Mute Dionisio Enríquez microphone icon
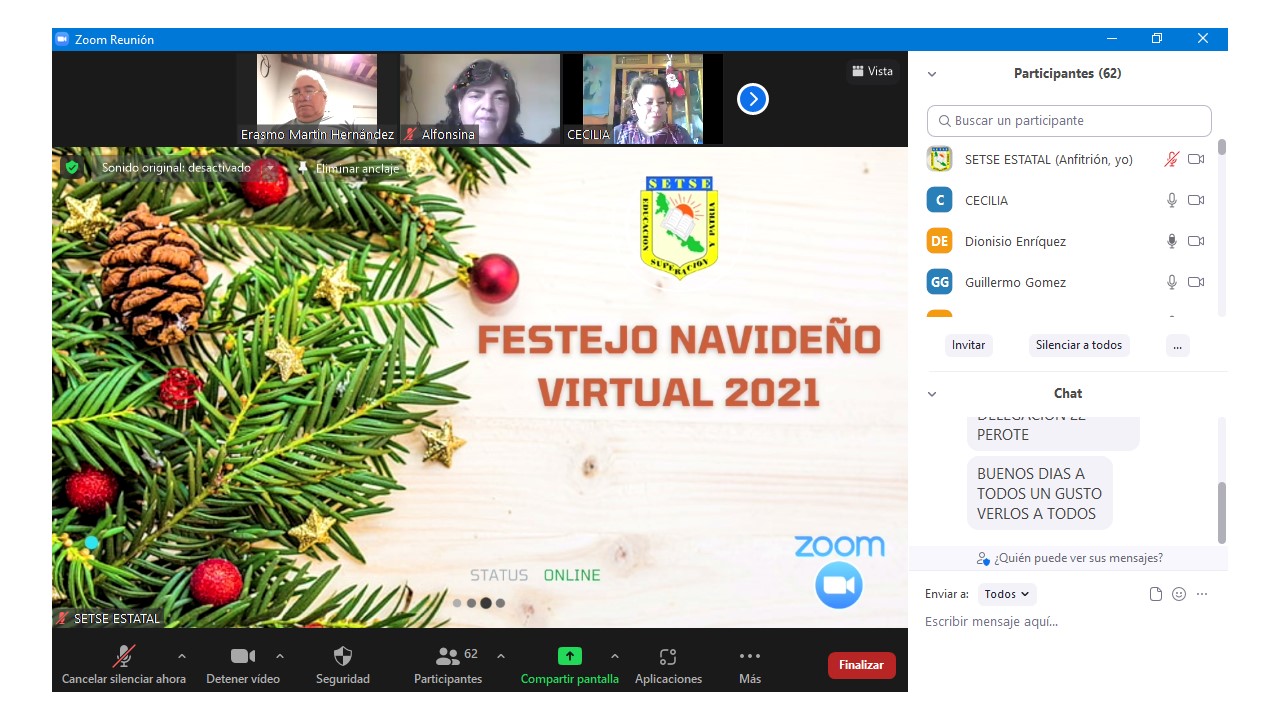This screenshot has width=1280, height=720. 1172,241
